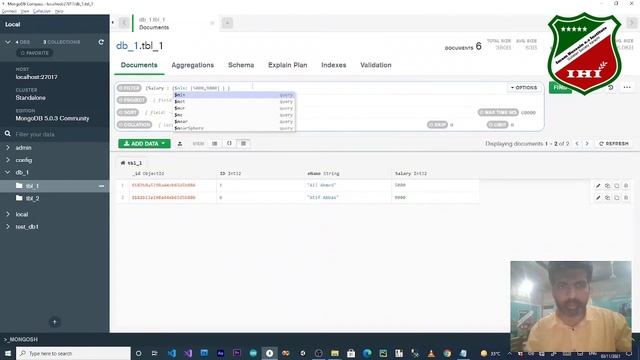The image size is (640, 360).
Task: Edit the Max Time MS value
Action: (528, 112)
